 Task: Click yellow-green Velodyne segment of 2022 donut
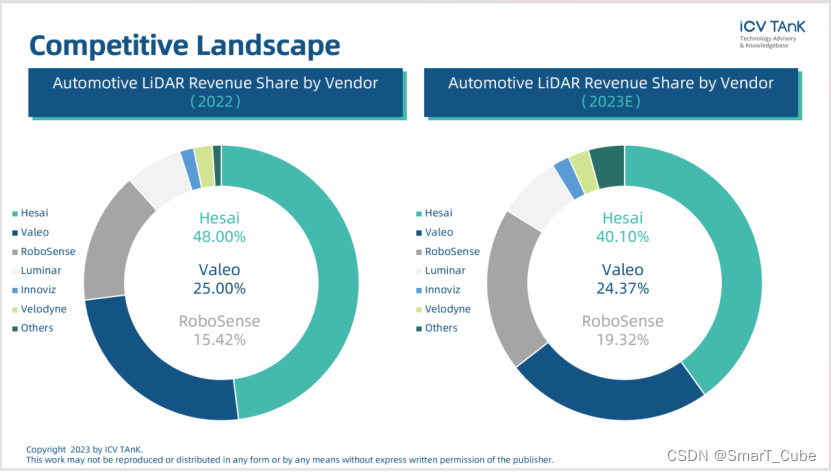tap(204, 167)
